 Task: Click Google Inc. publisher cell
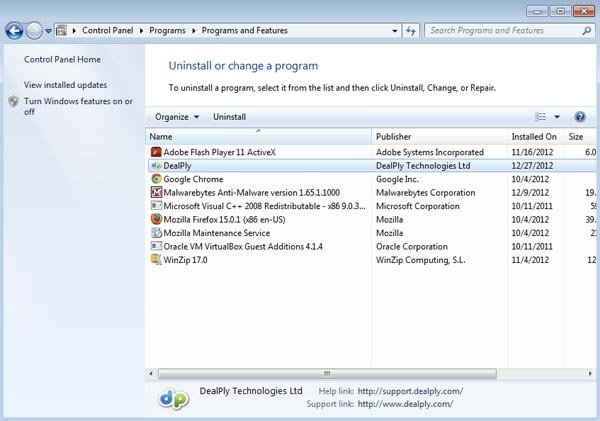397,179
